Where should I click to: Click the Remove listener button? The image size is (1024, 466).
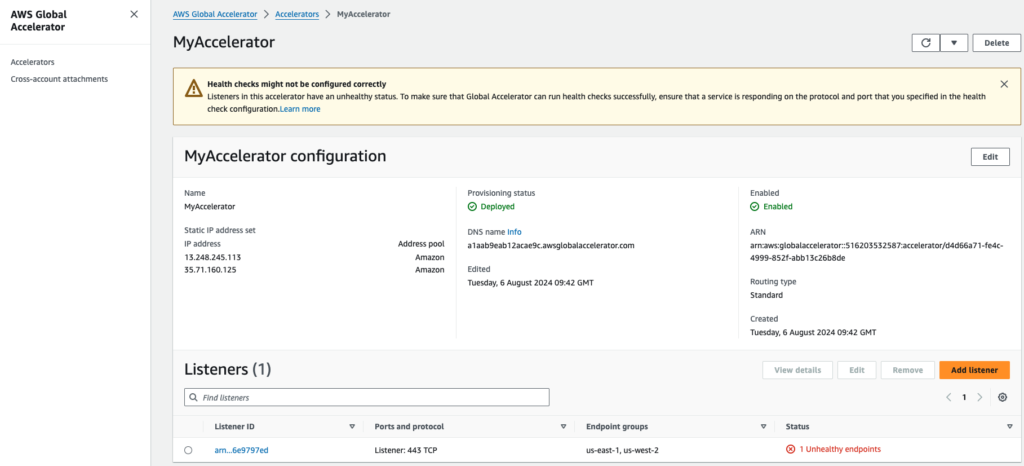point(907,370)
